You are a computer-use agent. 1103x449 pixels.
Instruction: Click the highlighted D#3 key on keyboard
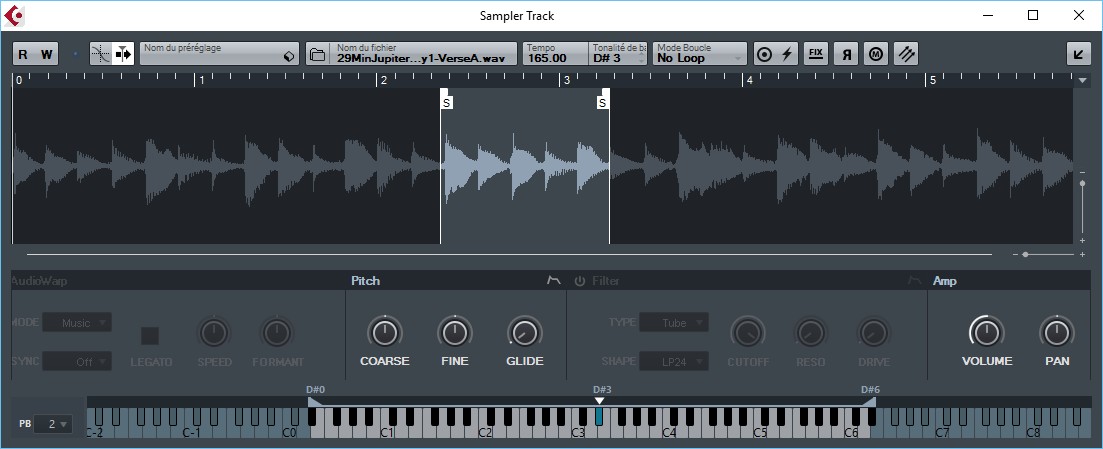click(x=599, y=417)
